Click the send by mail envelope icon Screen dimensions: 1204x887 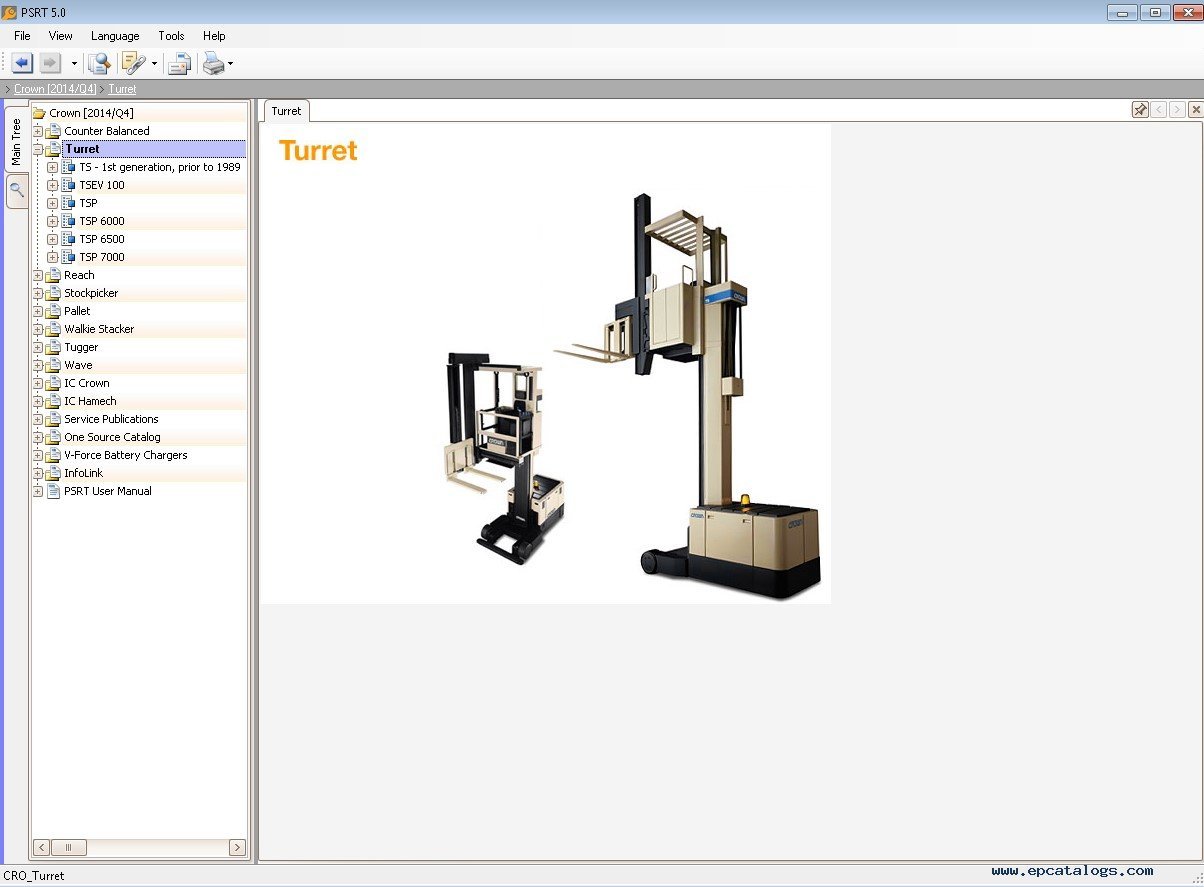[179, 64]
